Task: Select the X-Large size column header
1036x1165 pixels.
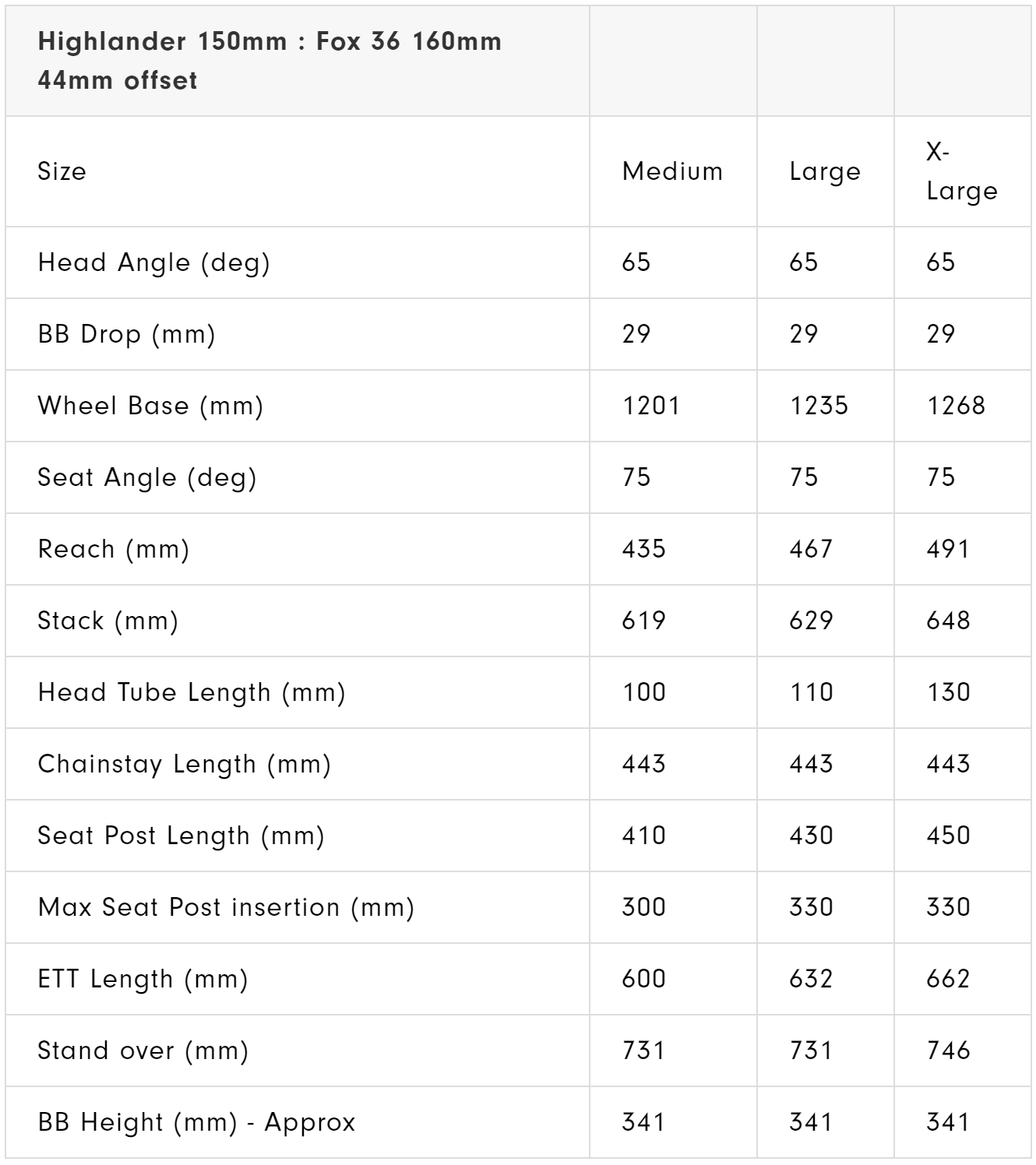Action: (961, 171)
